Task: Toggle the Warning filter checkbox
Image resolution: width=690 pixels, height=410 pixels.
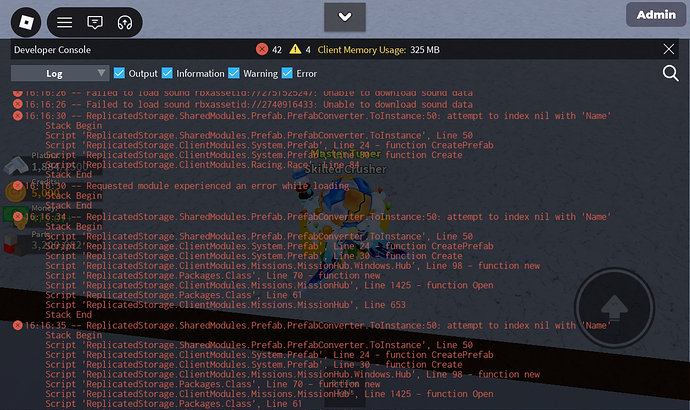Action: [x=234, y=73]
